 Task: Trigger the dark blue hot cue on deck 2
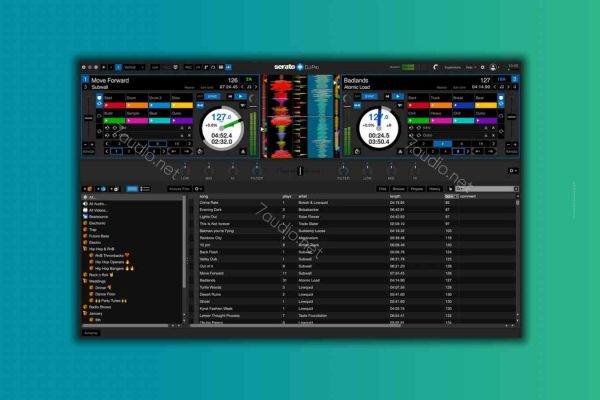tap(463, 105)
